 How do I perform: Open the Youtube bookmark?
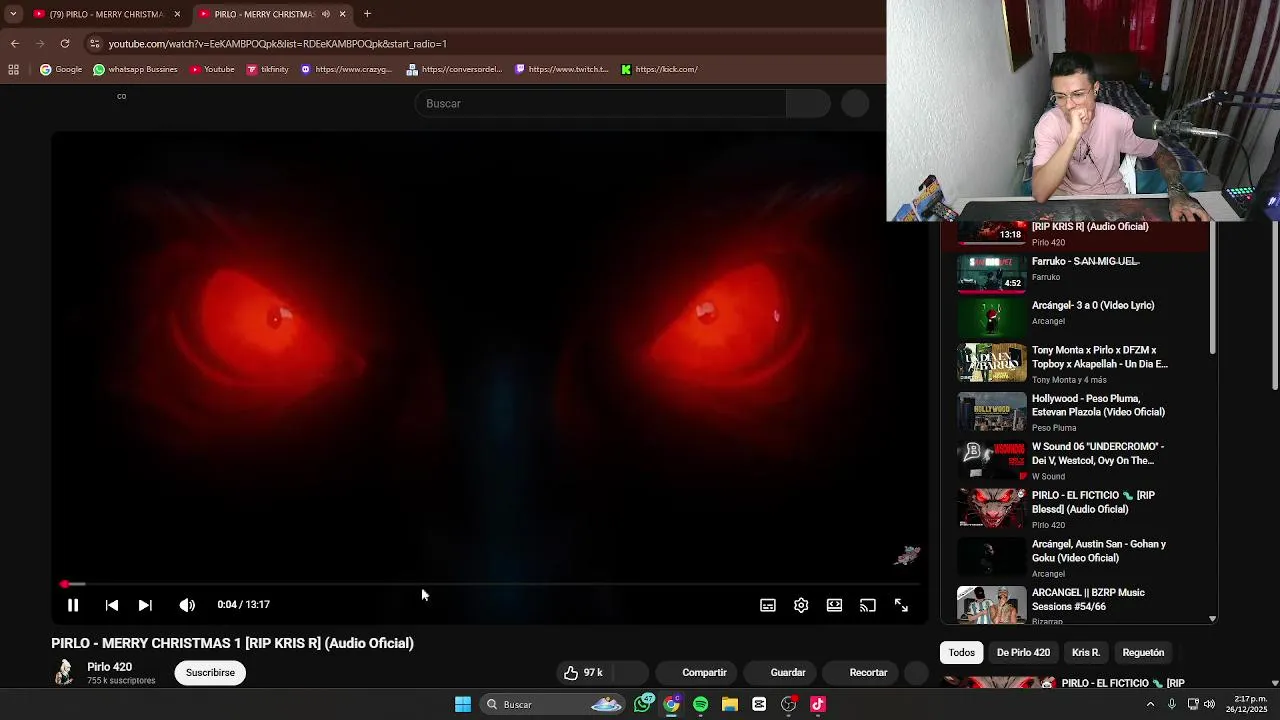pyautogui.click(x=211, y=70)
